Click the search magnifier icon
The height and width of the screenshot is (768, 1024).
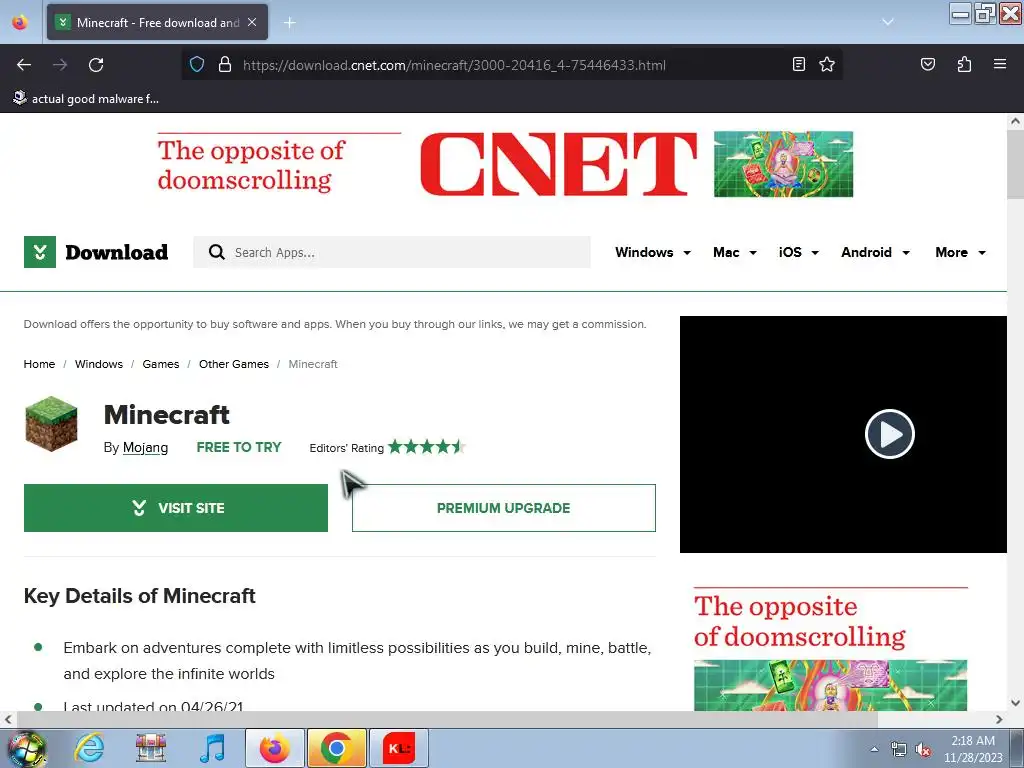click(216, 252)
